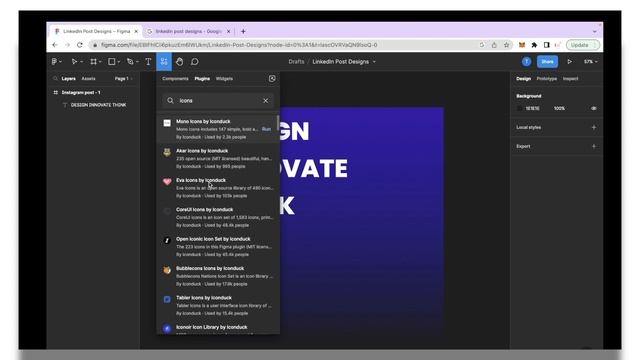Open the Frame tool options arrow

pos(100,62)
